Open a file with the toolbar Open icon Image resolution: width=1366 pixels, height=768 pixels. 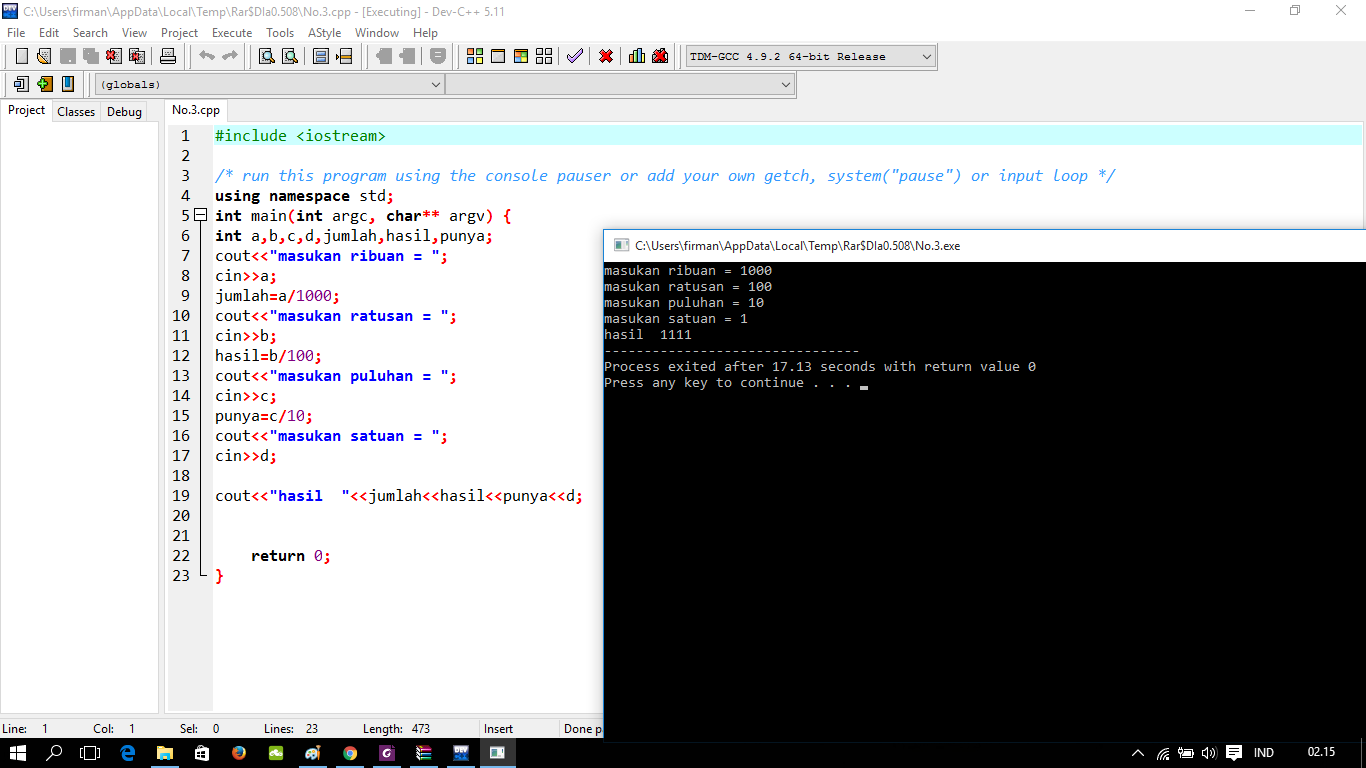pos(44,56)
